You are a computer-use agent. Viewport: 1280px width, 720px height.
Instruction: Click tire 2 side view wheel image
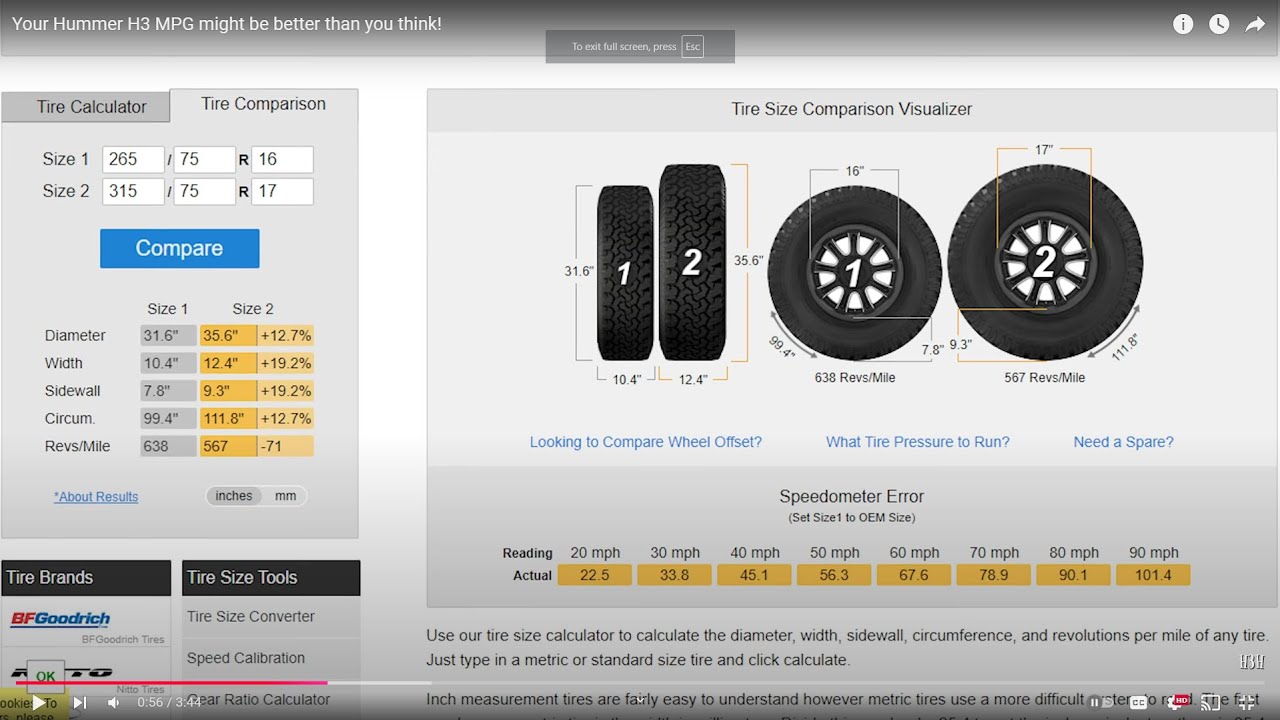pyautogui.click(x=1045, y=262)
